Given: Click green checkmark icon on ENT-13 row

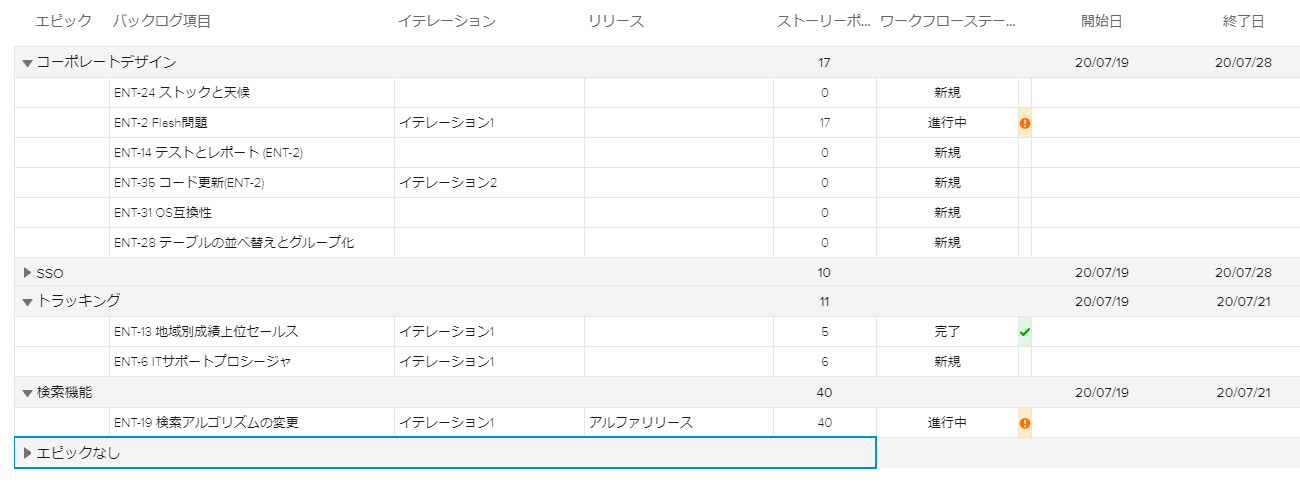Looking at the screenshot, I should pos(1025,332).
